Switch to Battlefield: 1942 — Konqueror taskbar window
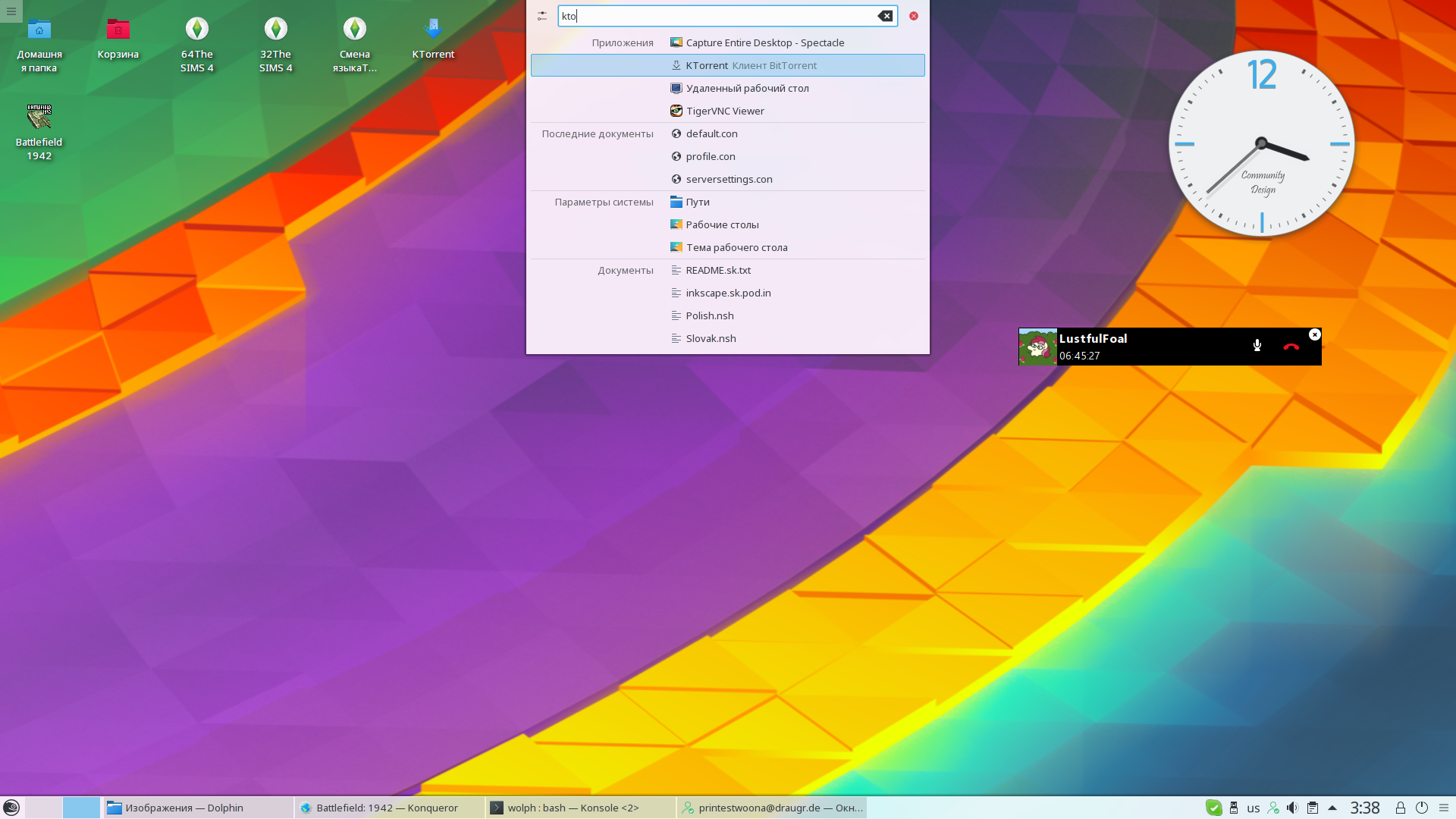Screen dimensions: 1456x819 tap(389, 808)
